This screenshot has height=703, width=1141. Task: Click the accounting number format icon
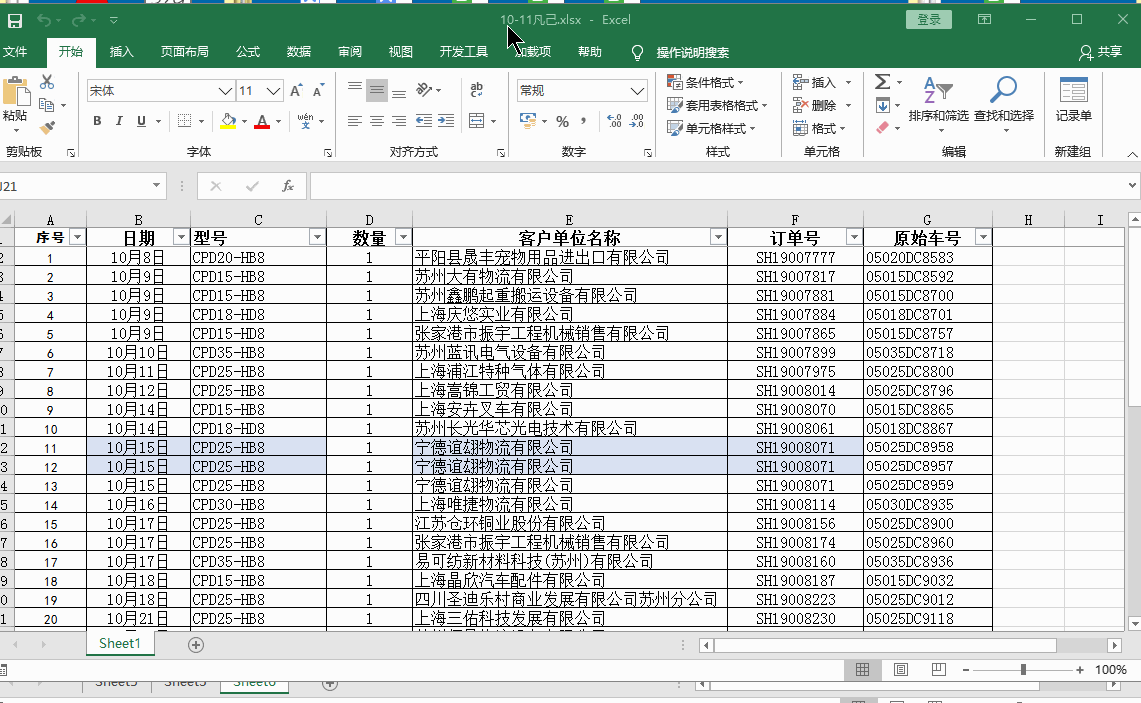(x=528, y=121)
